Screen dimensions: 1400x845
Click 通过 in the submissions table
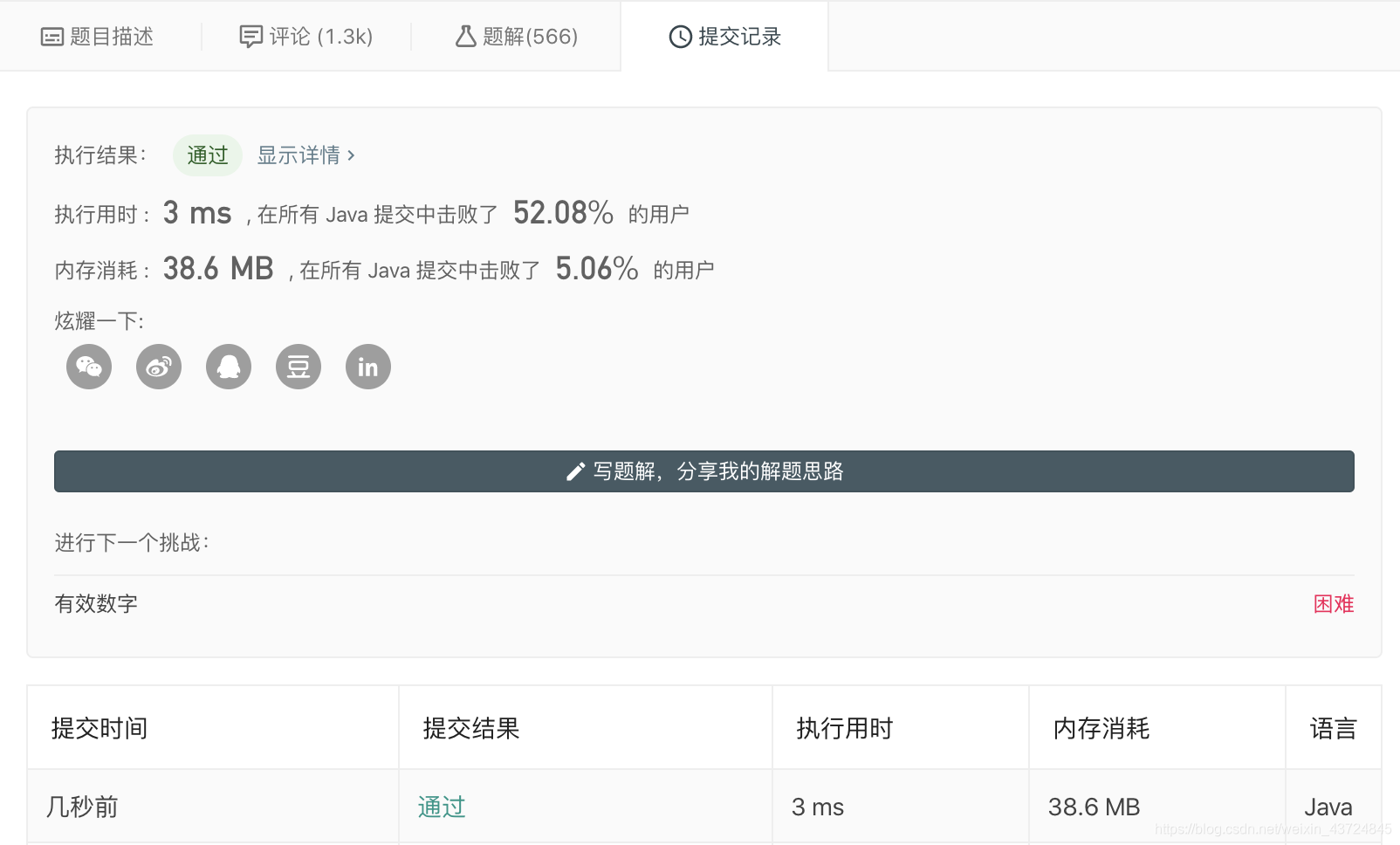tap(441, 806)
